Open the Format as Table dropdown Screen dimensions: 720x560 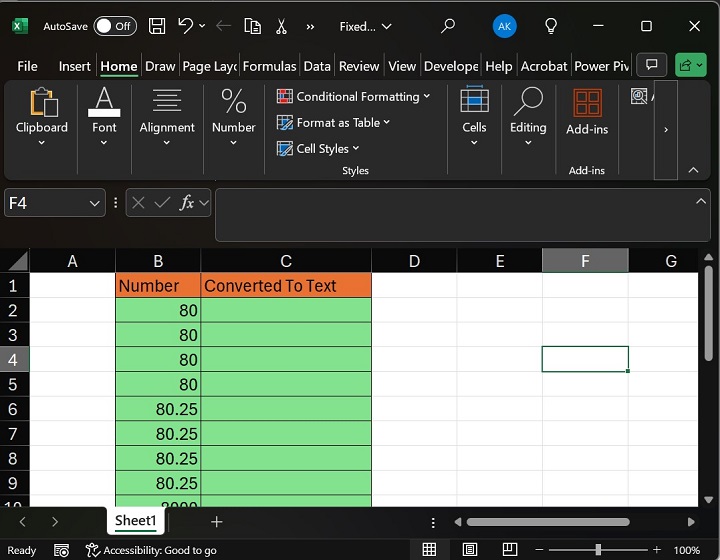[333, 123]
